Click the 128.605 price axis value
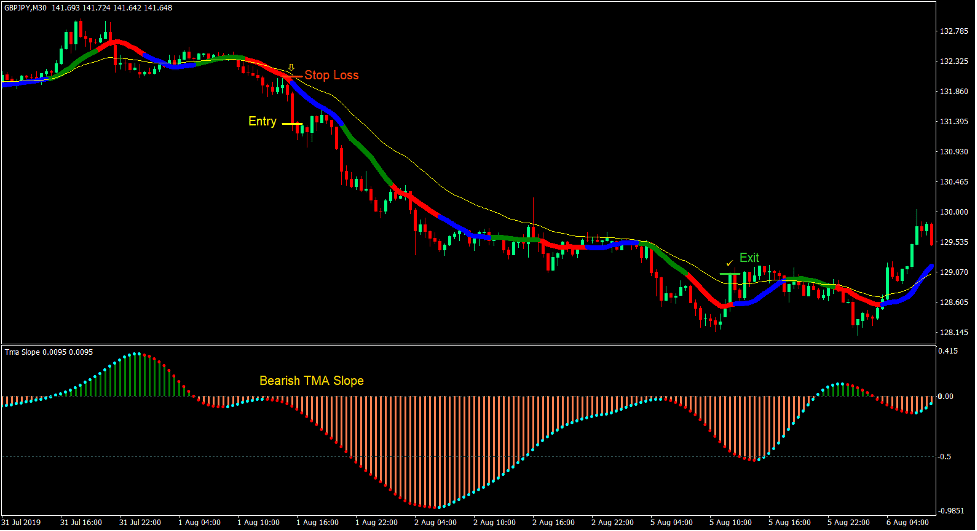 point(953,302)
